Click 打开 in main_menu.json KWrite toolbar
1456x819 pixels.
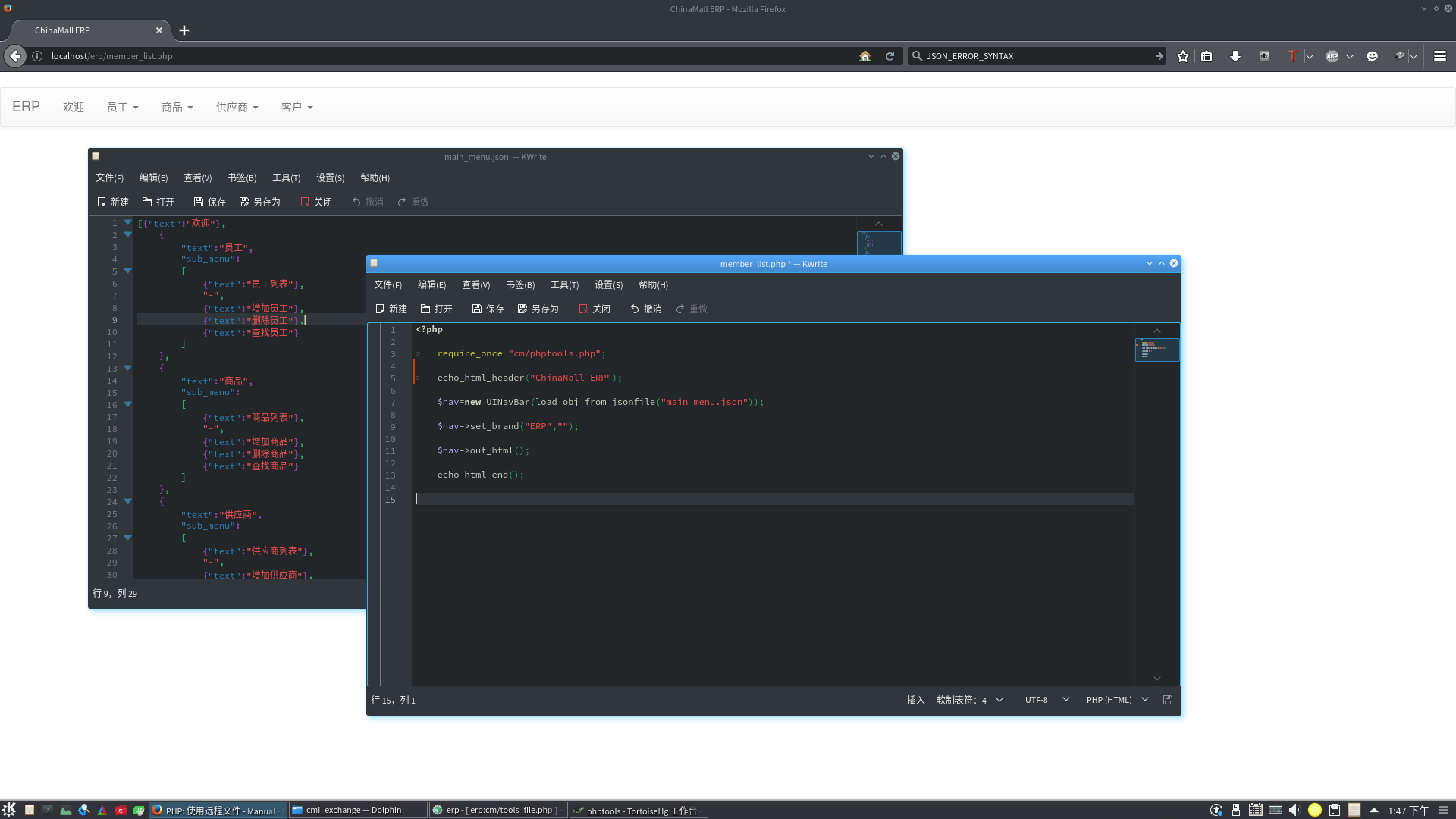pyautogui.click(x=158, y=202)
